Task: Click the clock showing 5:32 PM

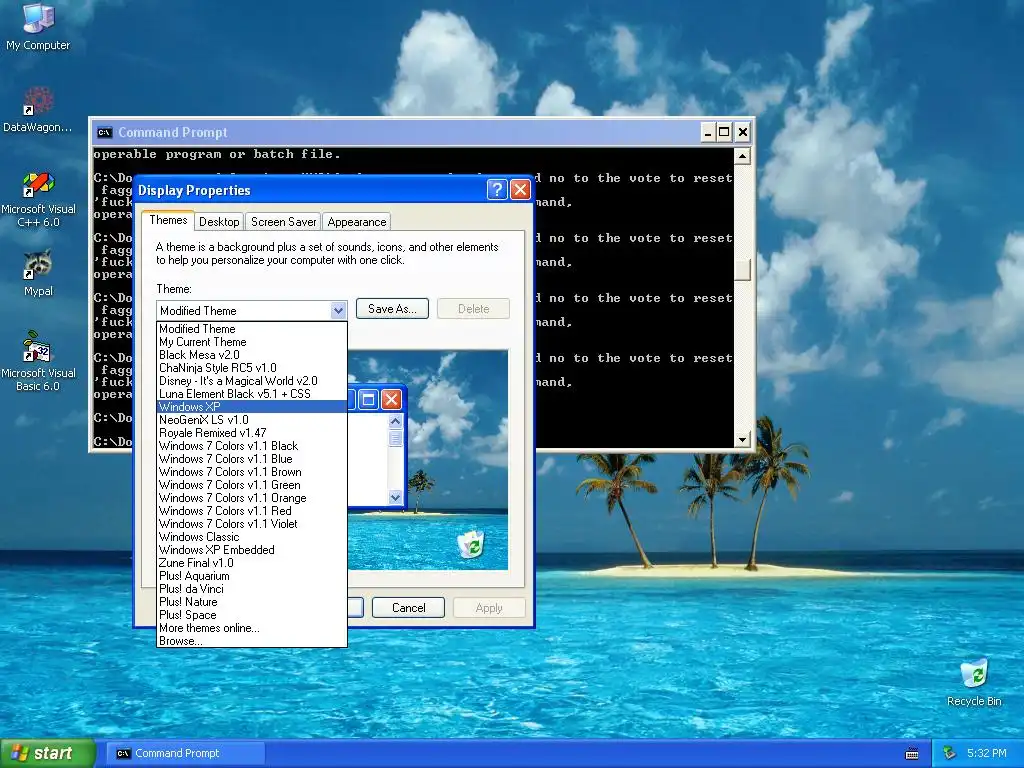Action: pyautogui.click(x=986, y=753)
